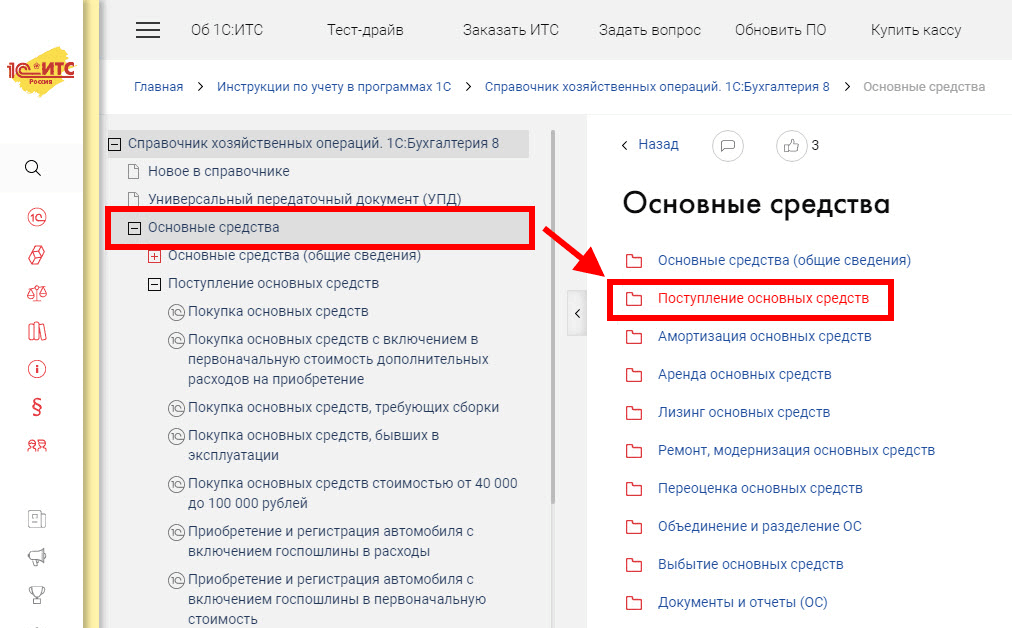Image resolution: width=1012 pixels, height=628 pixels.
Task: Open Справочник хозяйственных операций breadcrumb link
Action: pos(657,86)
